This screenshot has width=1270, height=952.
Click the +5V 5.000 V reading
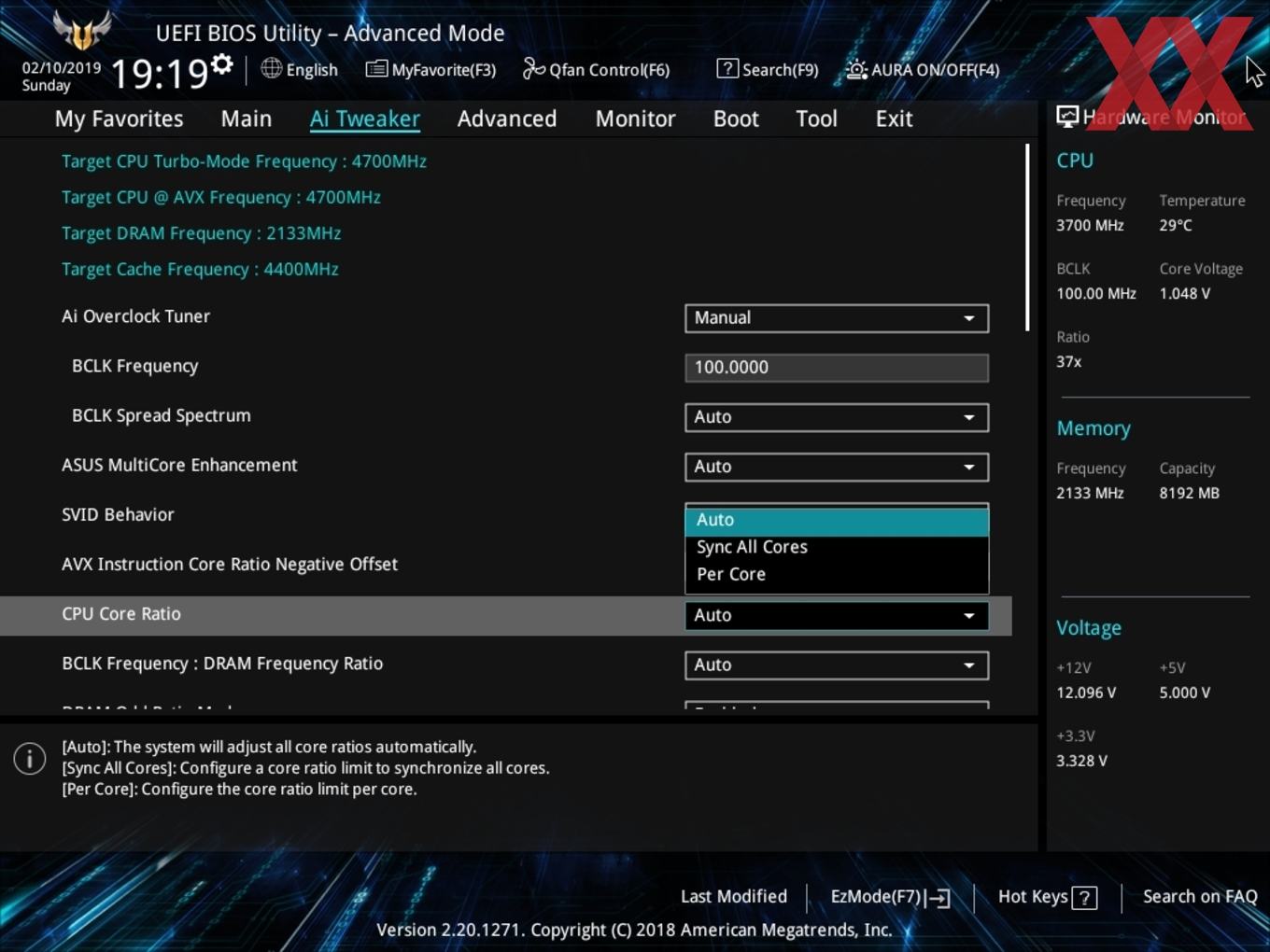click(1185, 693)
